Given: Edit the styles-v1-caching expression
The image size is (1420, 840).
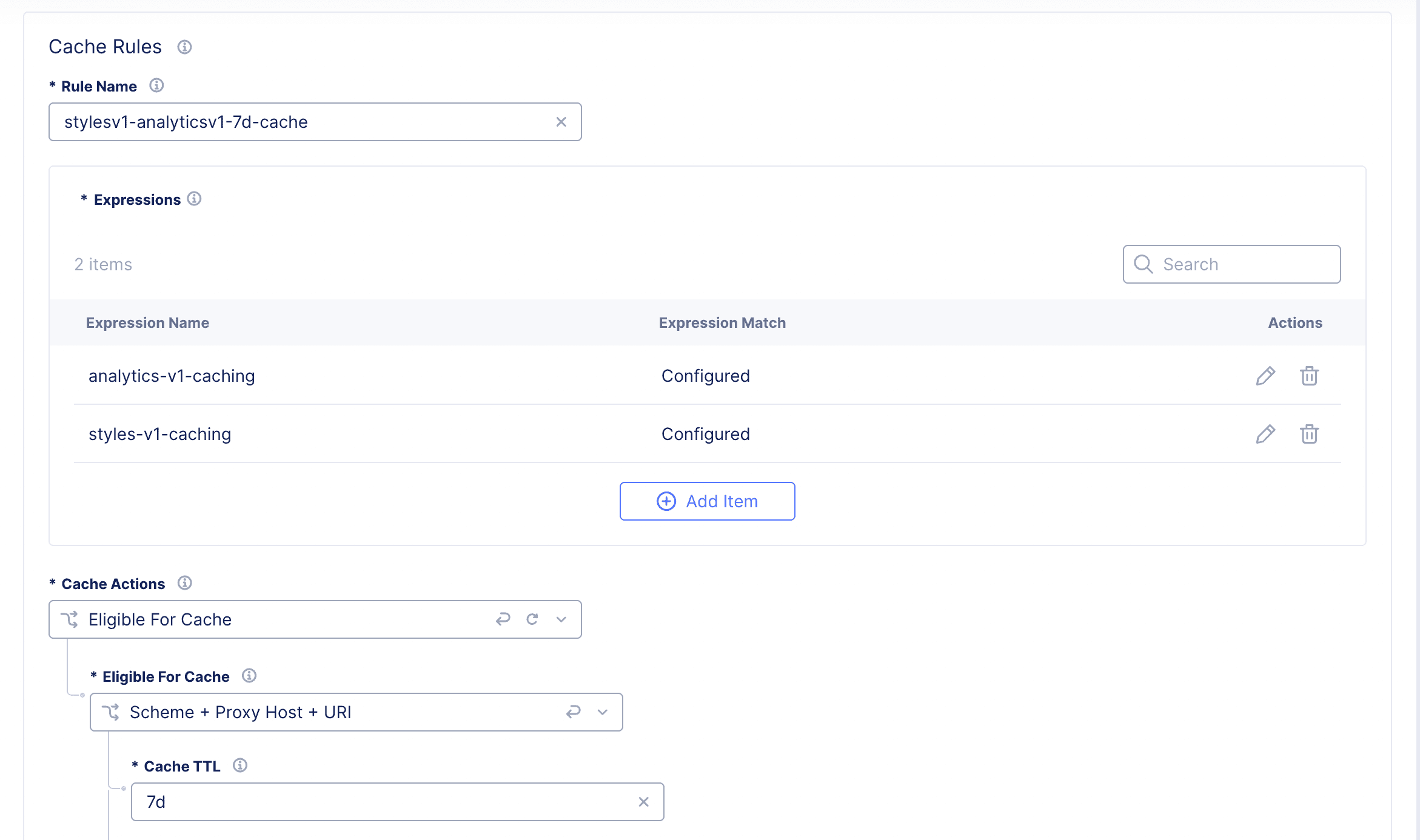Looking at the screenshot, I should [1265, 434].
